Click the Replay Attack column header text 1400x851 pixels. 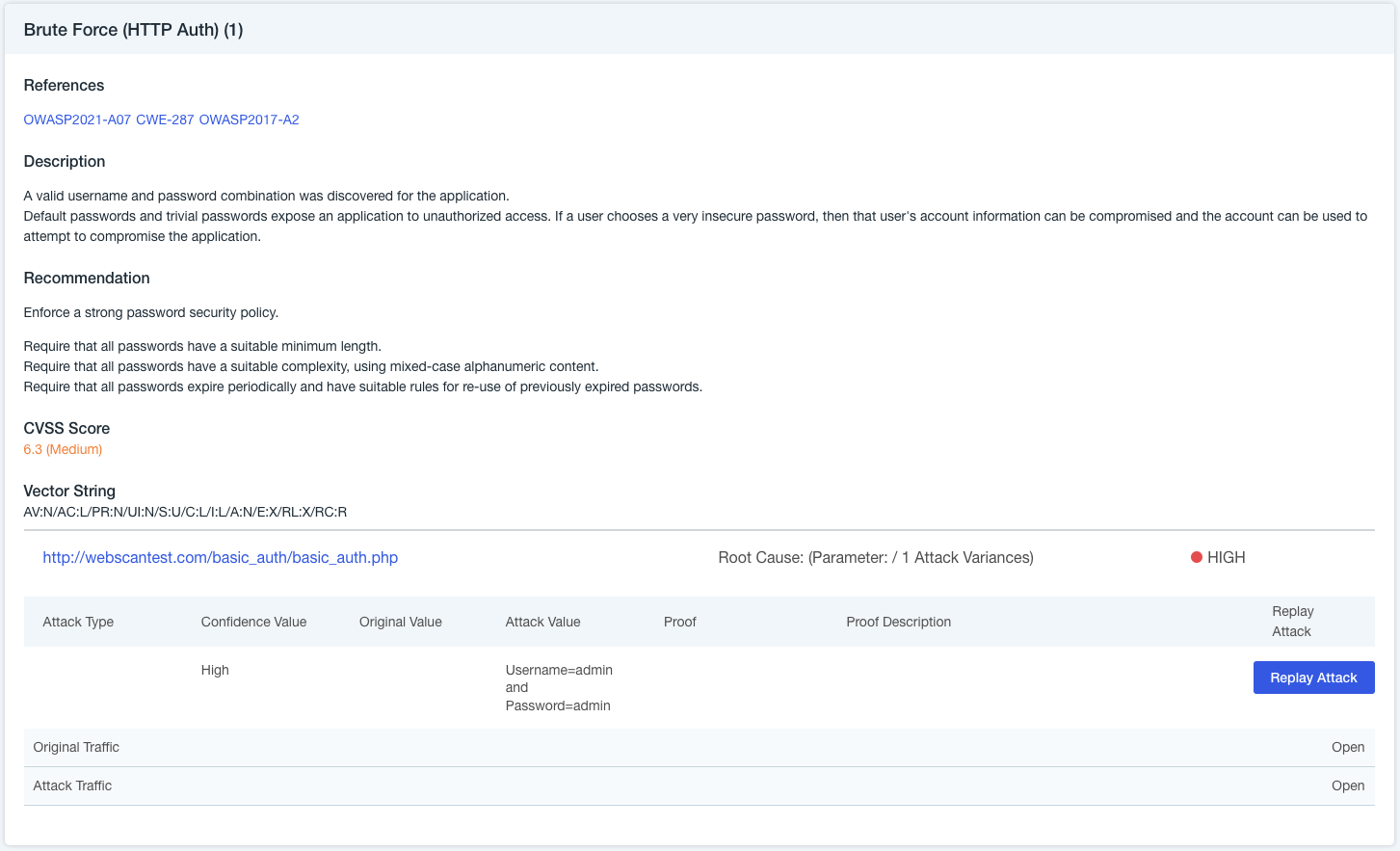pos(1292,622)
